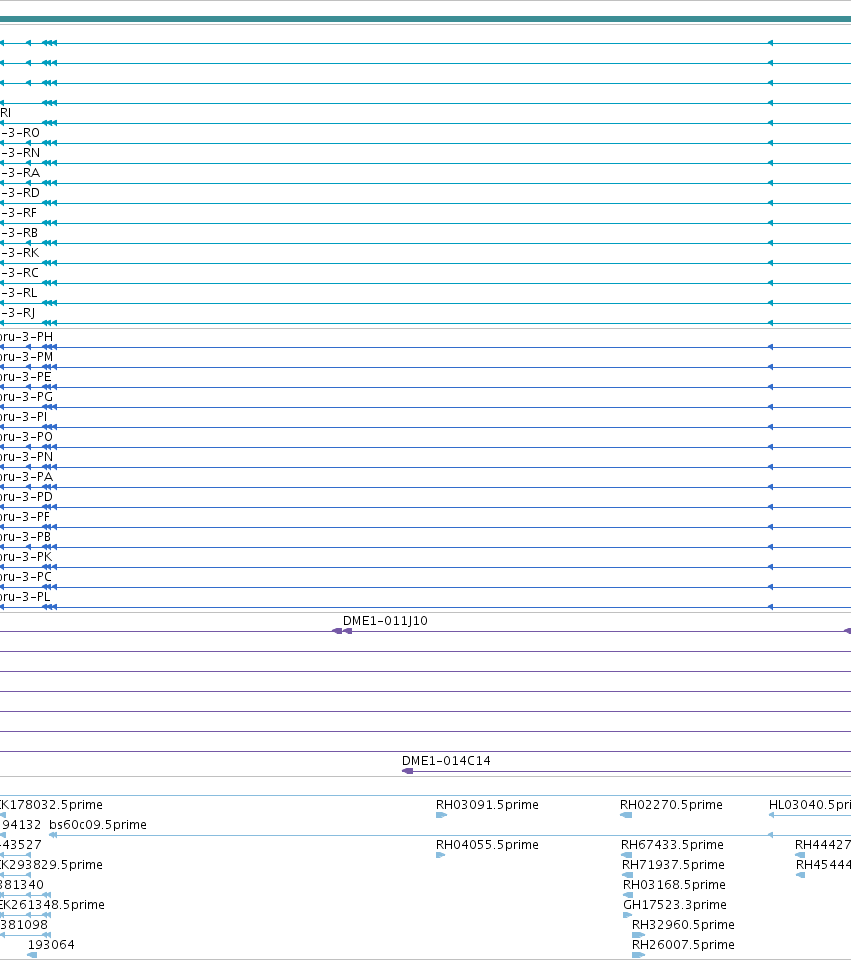Click the thick teal gene bar at top
The image size is (851, 960).
click(x=426, y=19)
